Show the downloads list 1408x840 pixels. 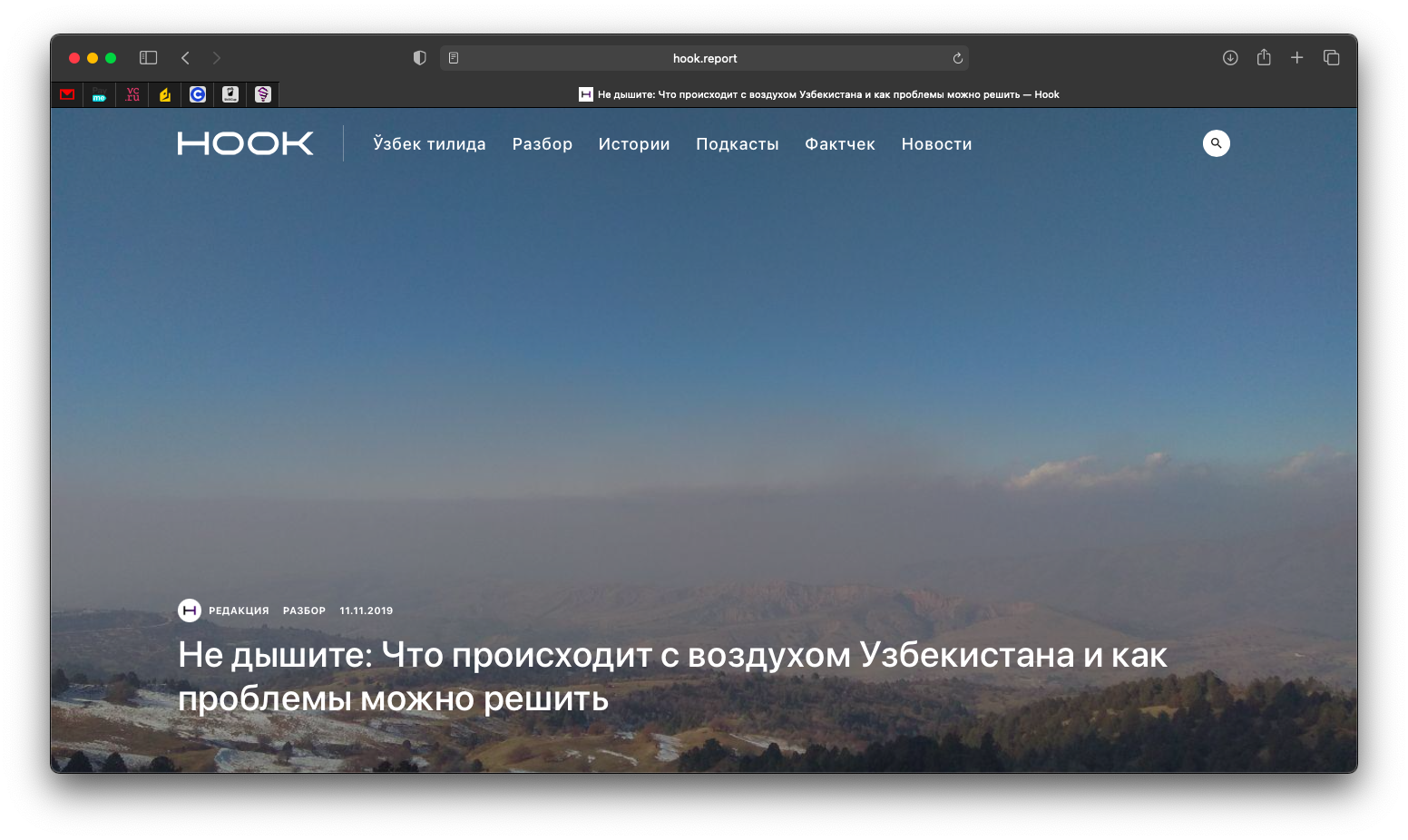coord(1230,58)
